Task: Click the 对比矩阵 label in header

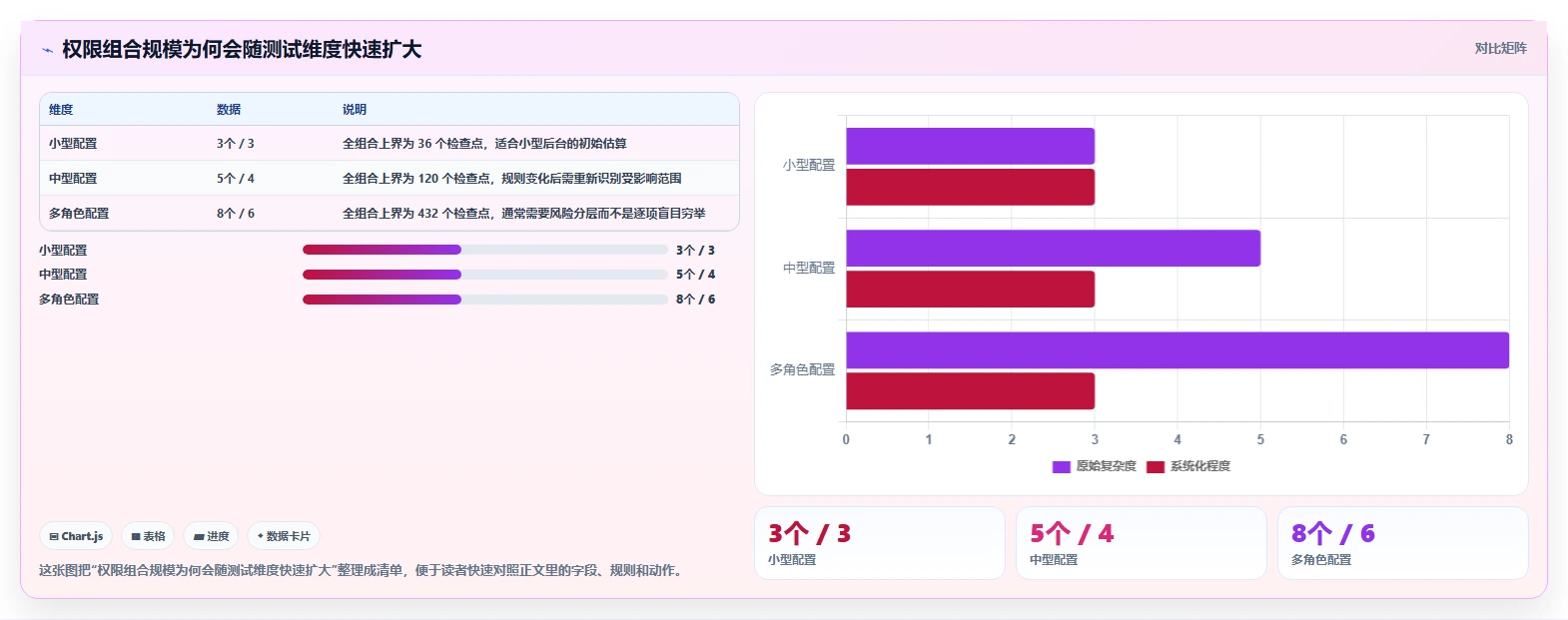Action: tap(1500, 48)
